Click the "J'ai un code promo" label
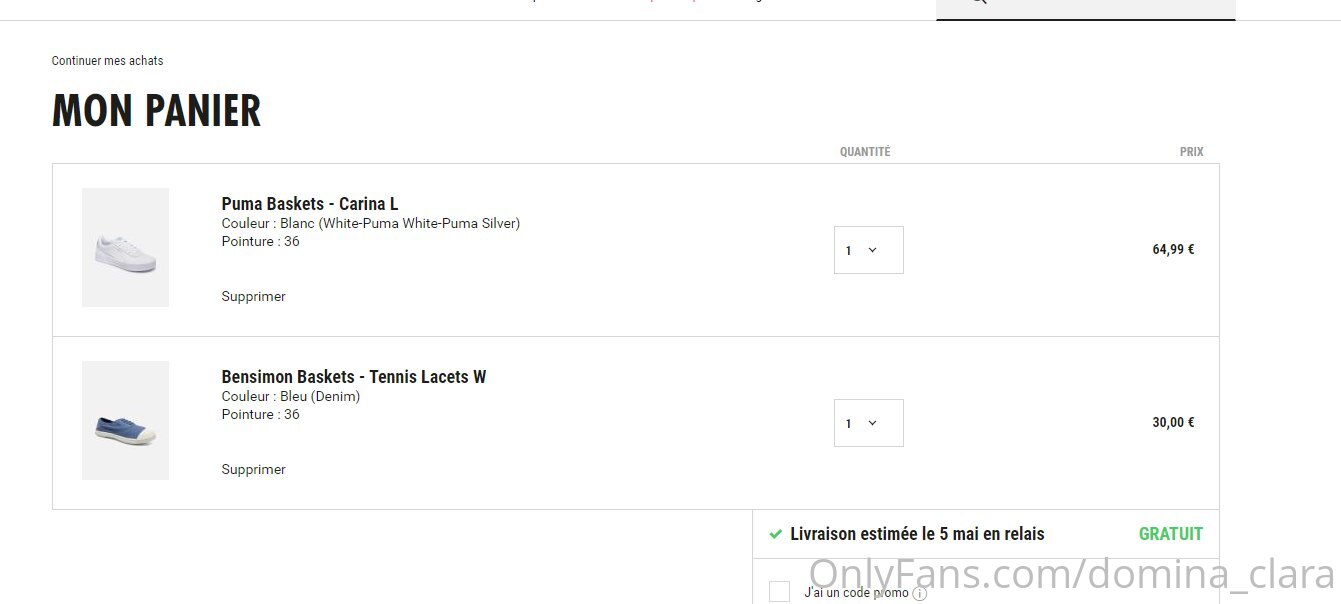Image resolution: width=1341 pixels, height=604 pixels. [857, 593]
